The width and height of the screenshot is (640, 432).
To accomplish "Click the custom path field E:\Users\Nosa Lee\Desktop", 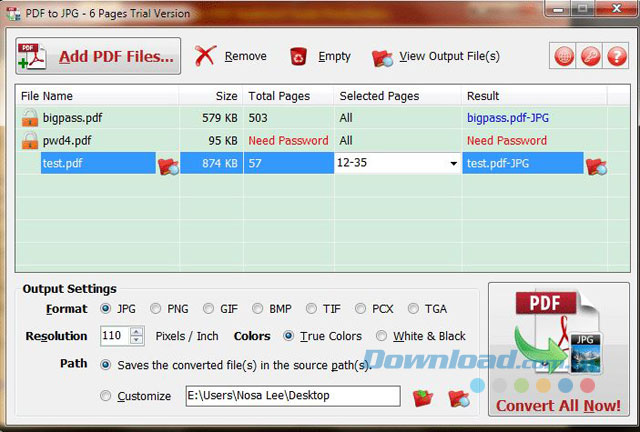I will (293, 396).
